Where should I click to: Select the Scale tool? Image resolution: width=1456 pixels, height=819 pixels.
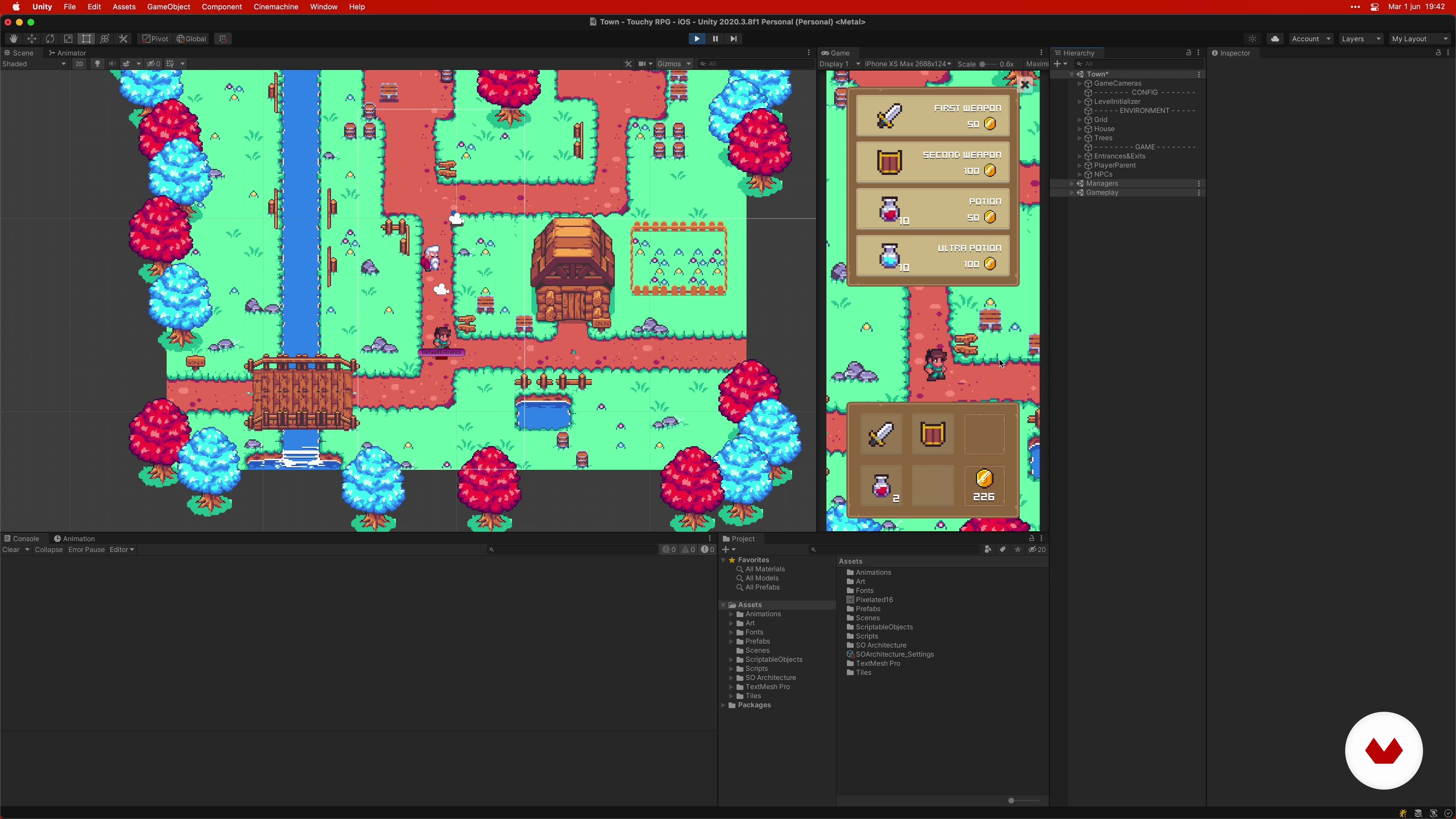click(x=68, y=38)
